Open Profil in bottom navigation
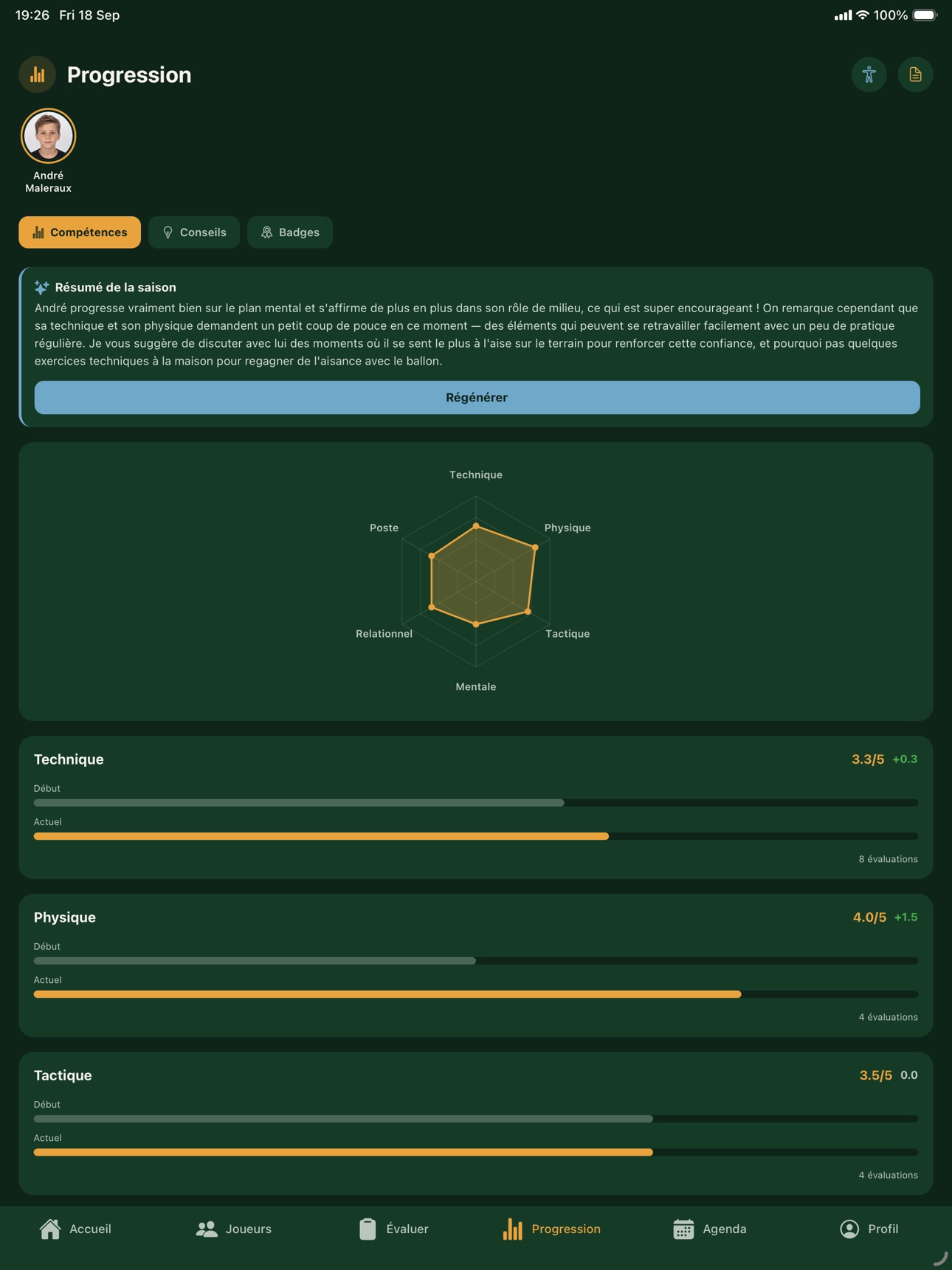 (x=869, y=1229)
